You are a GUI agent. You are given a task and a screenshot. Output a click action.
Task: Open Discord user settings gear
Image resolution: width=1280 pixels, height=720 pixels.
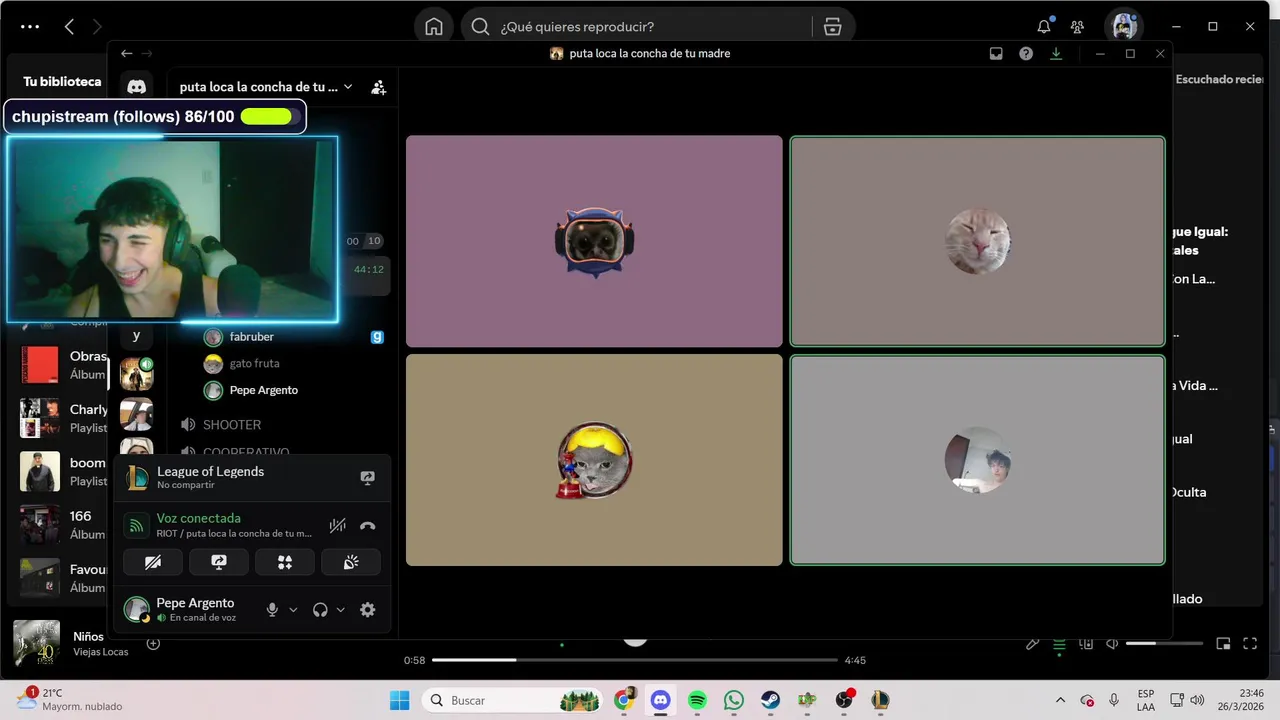(x=368, y=610)
